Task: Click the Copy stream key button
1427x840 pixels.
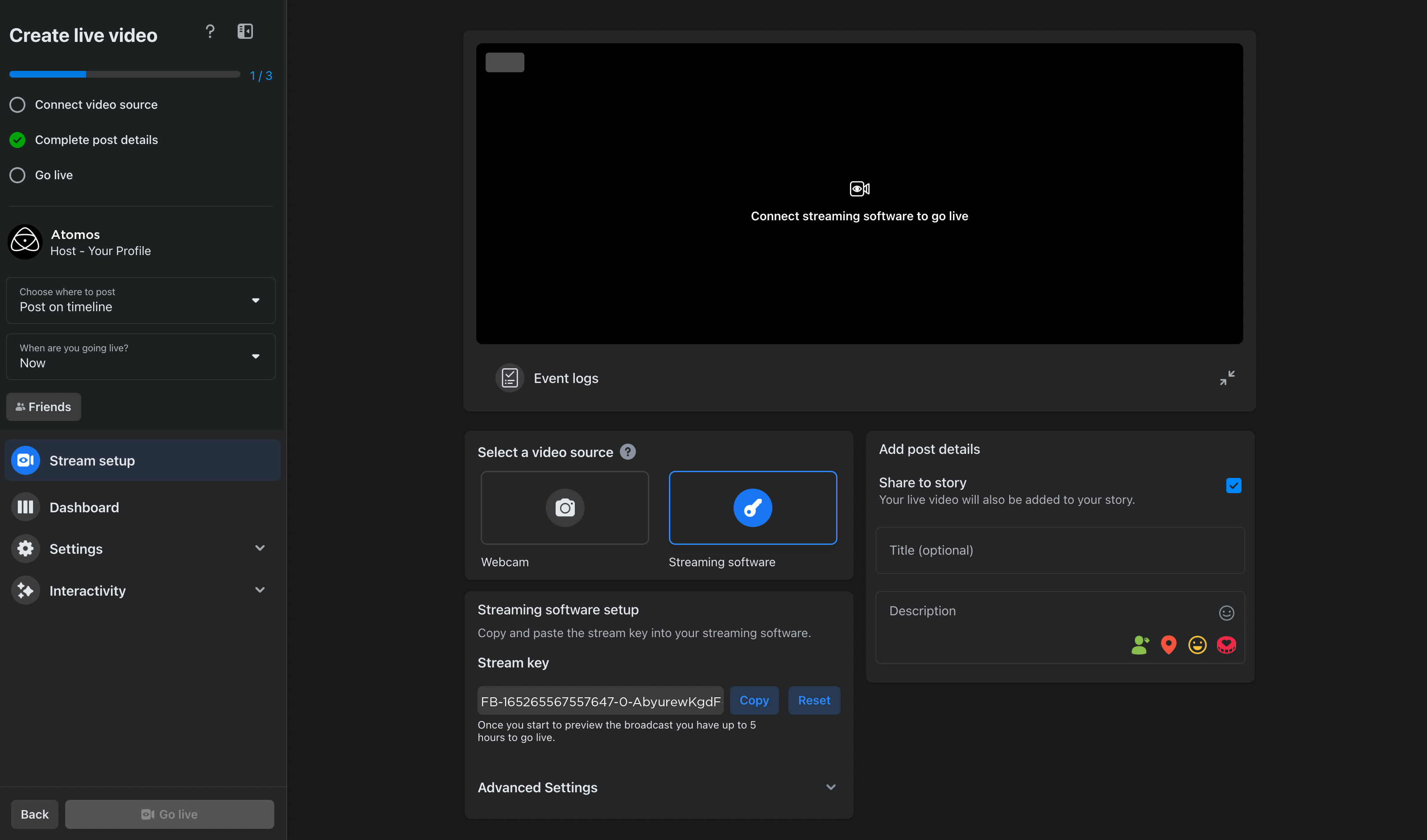Action: 754,700
